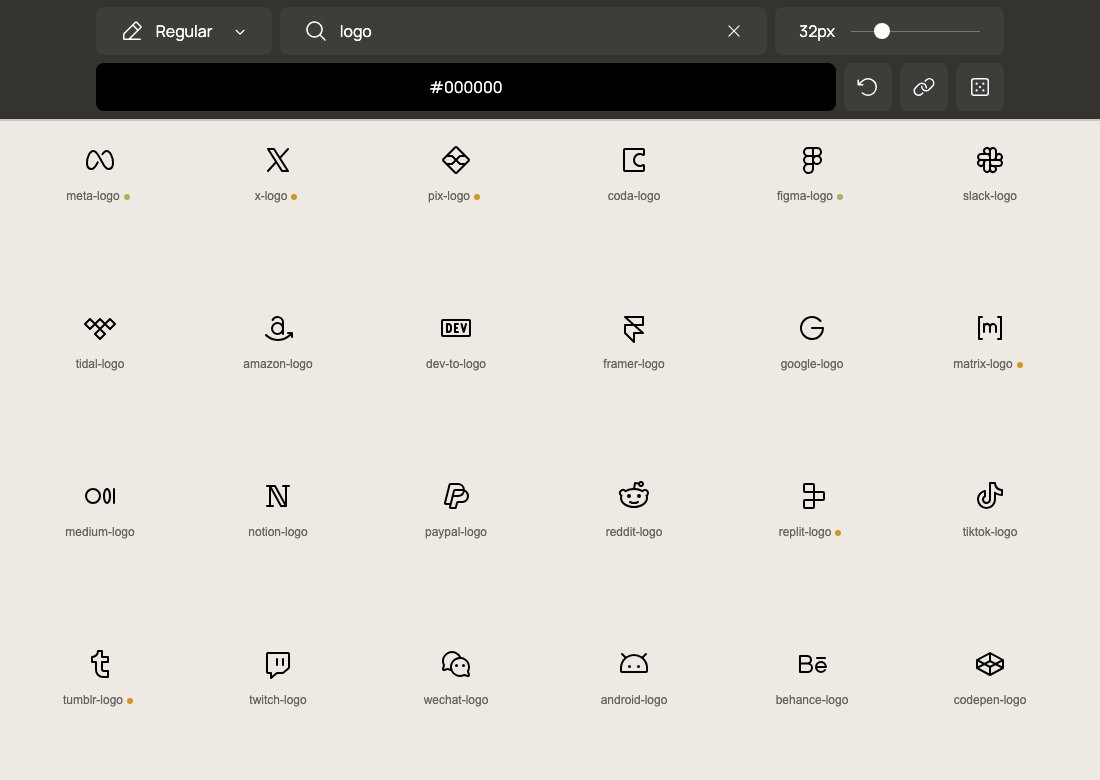Click the magnifier search icon
The image size is (1100, 780).
point(316,31)
